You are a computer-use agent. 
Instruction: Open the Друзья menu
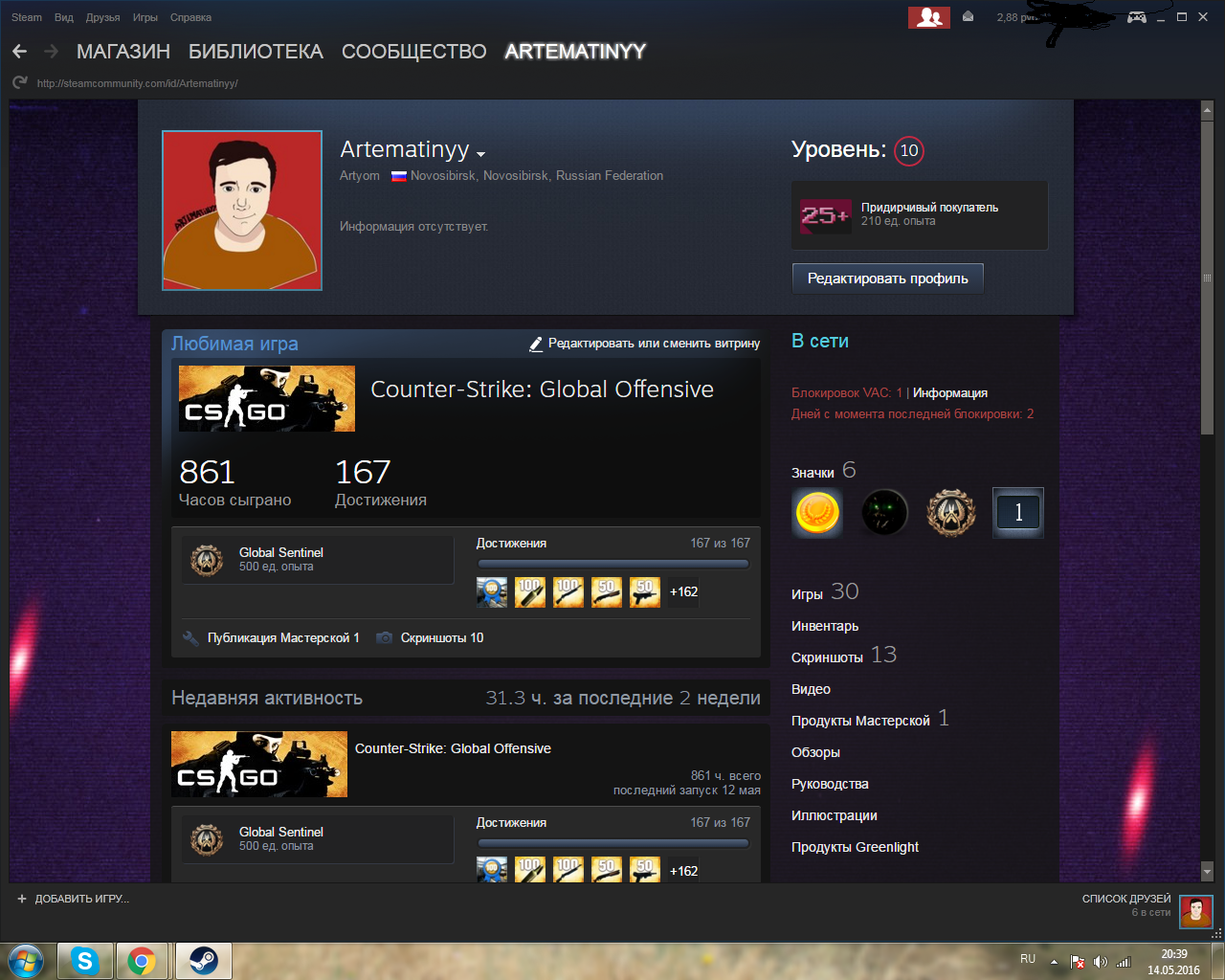click(x=103, y=17)
